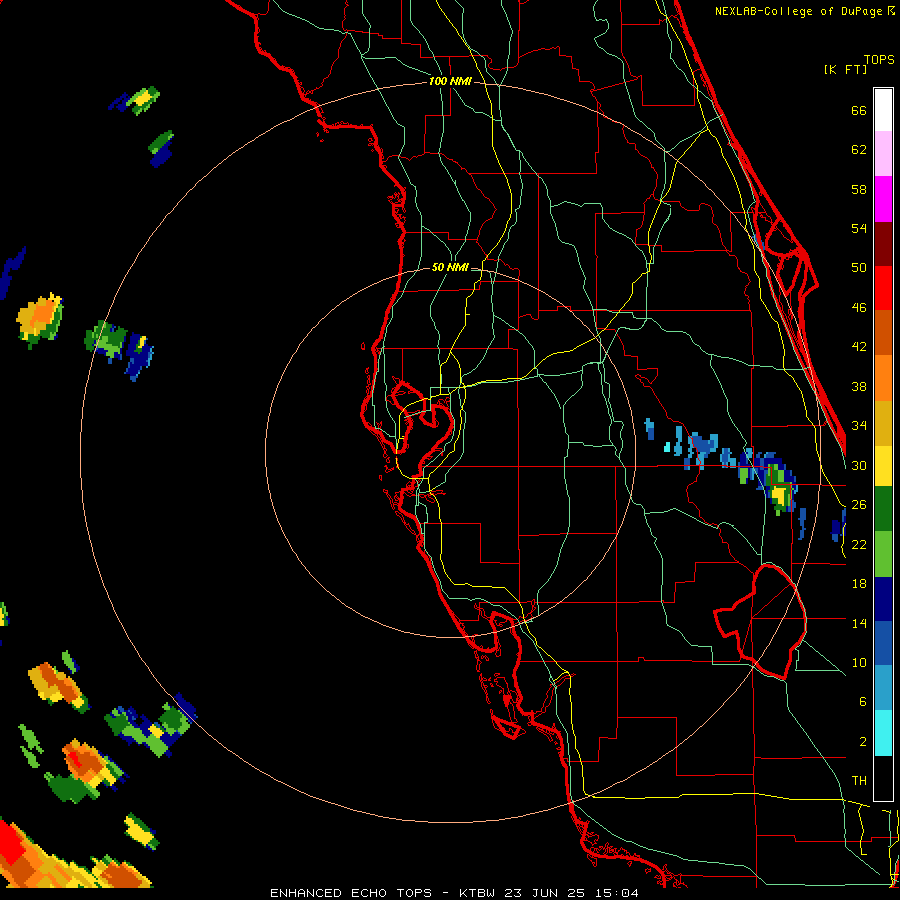900x900 pixels.
Task: Click the "42" legend value
Action: coord(859,347)
